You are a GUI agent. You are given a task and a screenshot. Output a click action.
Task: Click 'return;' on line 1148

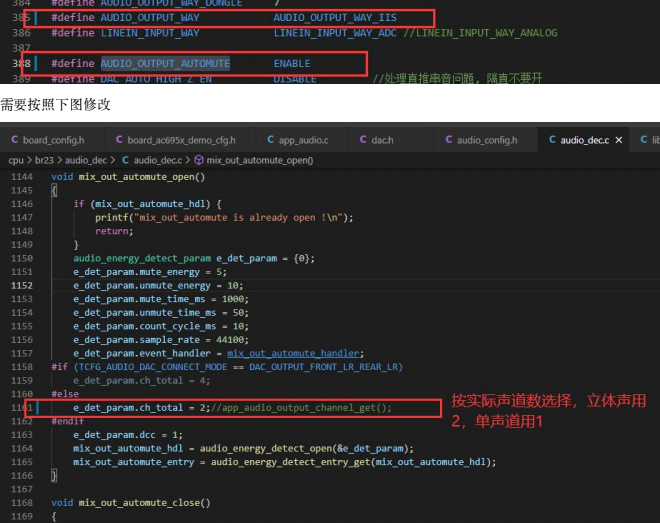[x=114, y=231]
